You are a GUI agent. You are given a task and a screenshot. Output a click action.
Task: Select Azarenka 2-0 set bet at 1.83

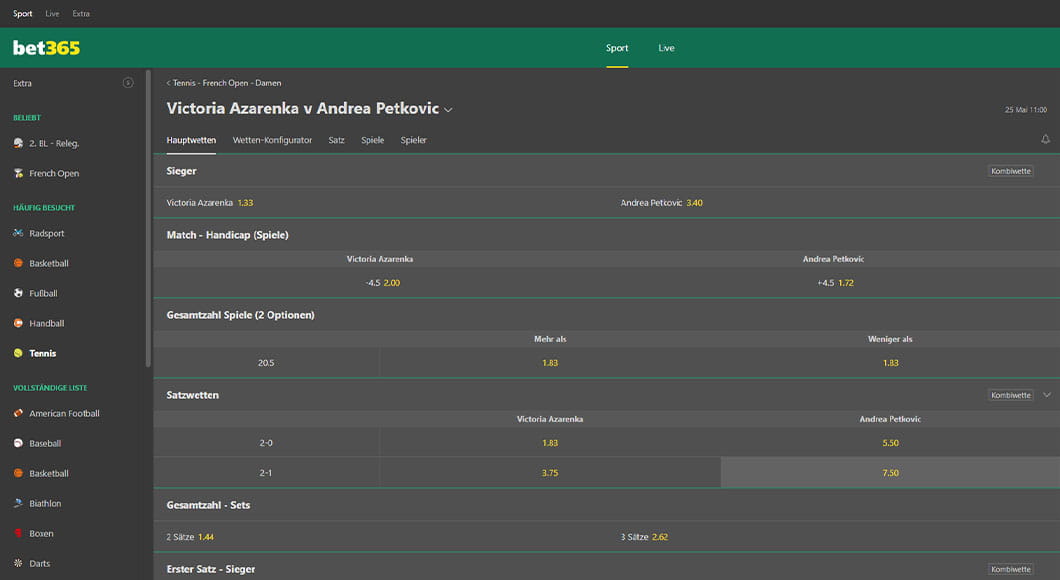click(x=550, y=443)
